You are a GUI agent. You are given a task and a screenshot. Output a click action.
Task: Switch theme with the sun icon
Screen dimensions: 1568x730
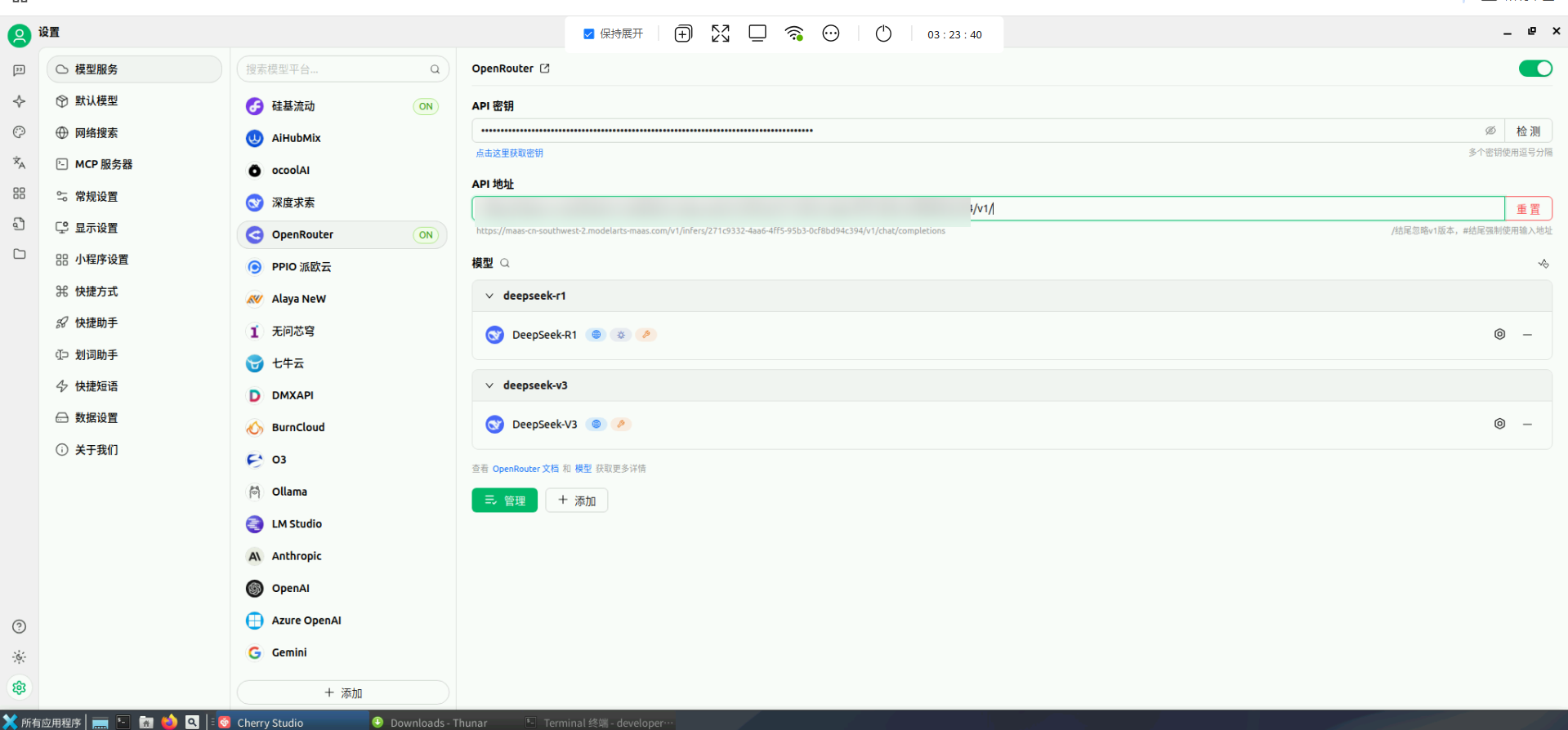pyautogui.click(x=19, y=657)
